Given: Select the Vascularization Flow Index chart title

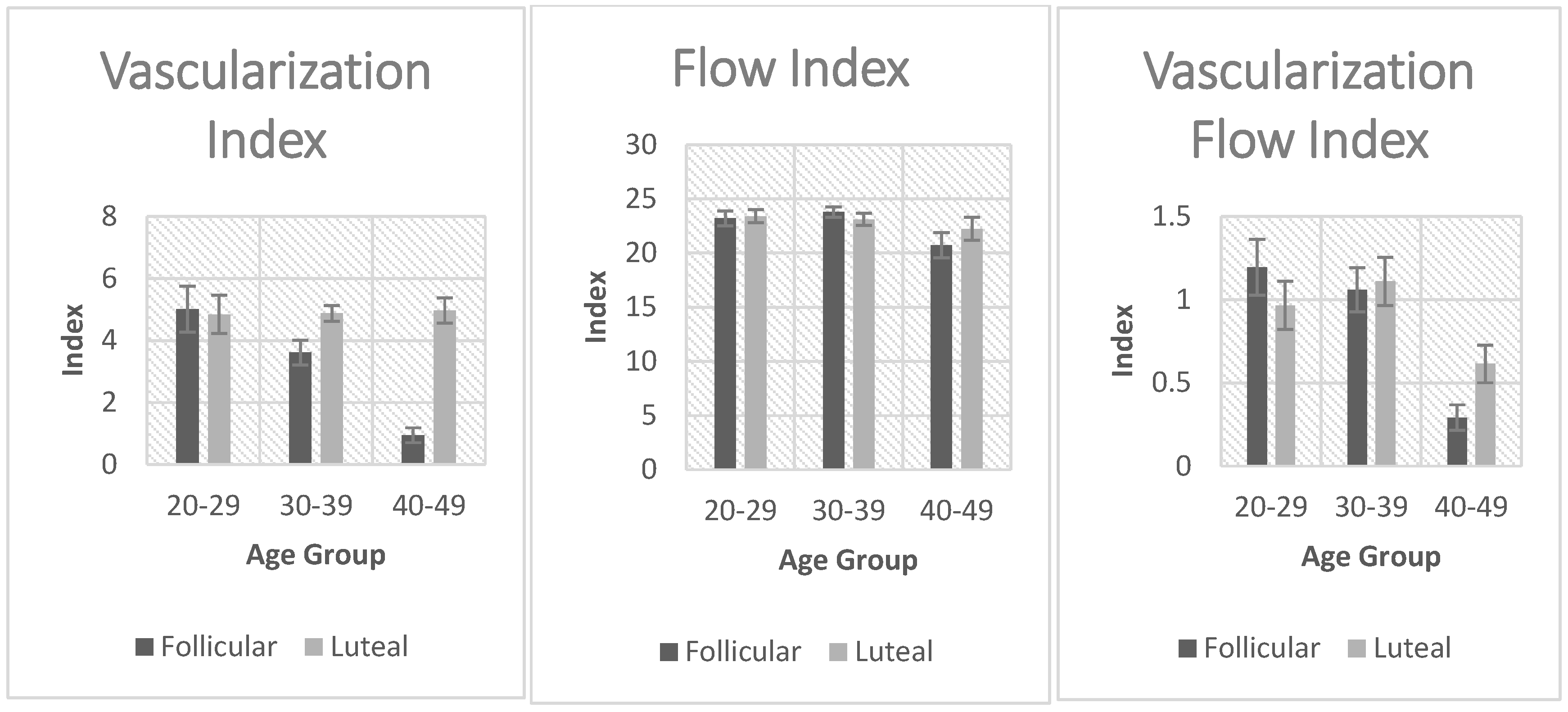Looking at the screenshot, I should pyautogui.click(x=1309, y=106).
